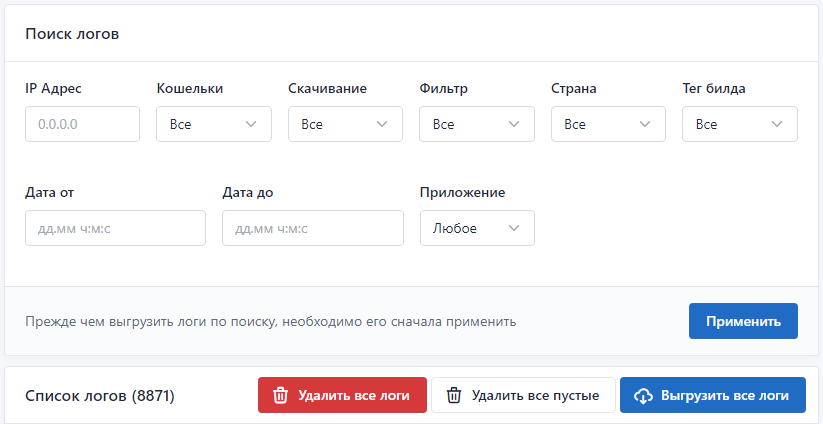Click the Дата до label
The image size is (823, 424).
248,193
